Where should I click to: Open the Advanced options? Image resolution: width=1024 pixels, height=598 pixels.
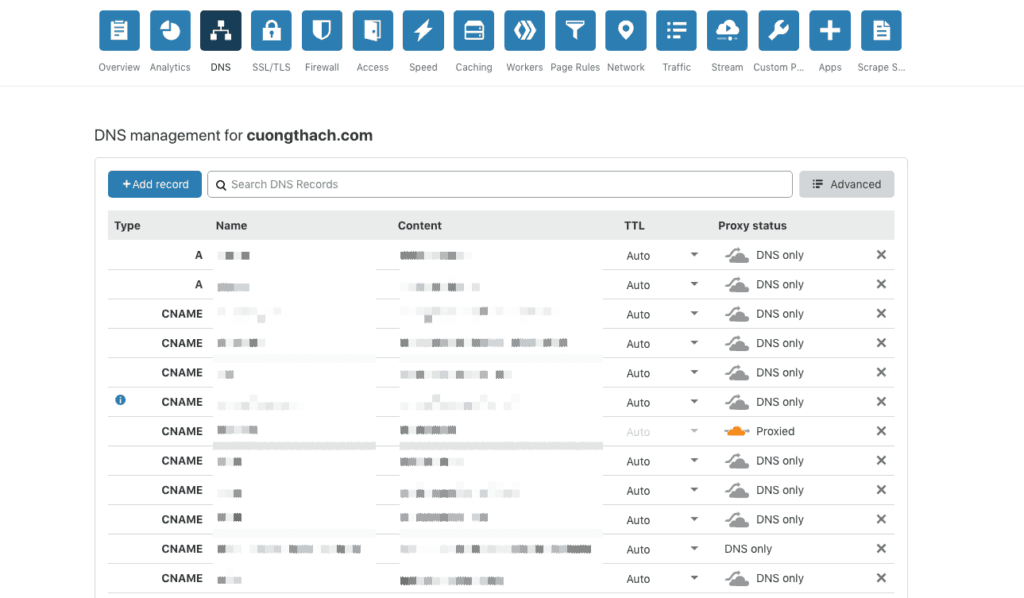(846, 184)
